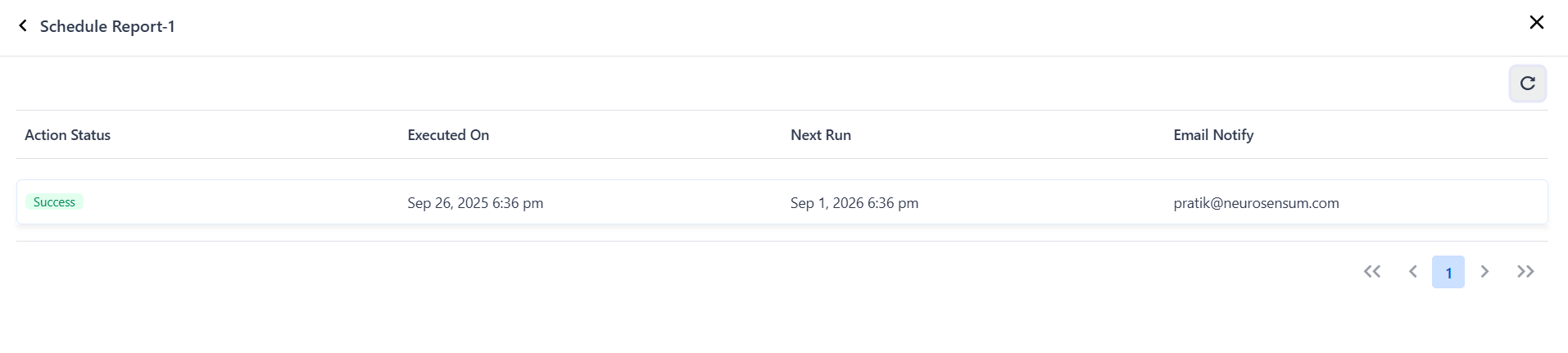Viewport: 1568px width, 353px height.
Task: Click the Sep 1, 2026 next run time
Action: click(854, 203)
